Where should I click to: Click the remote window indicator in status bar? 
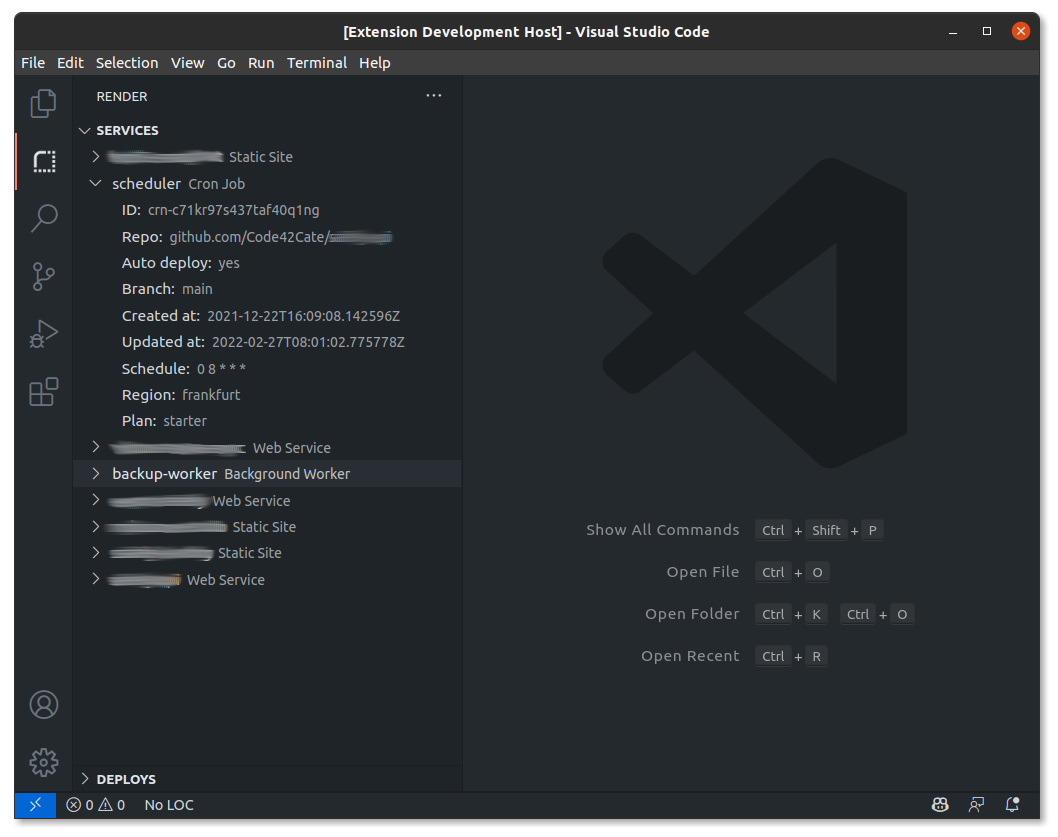pos(35,805)
